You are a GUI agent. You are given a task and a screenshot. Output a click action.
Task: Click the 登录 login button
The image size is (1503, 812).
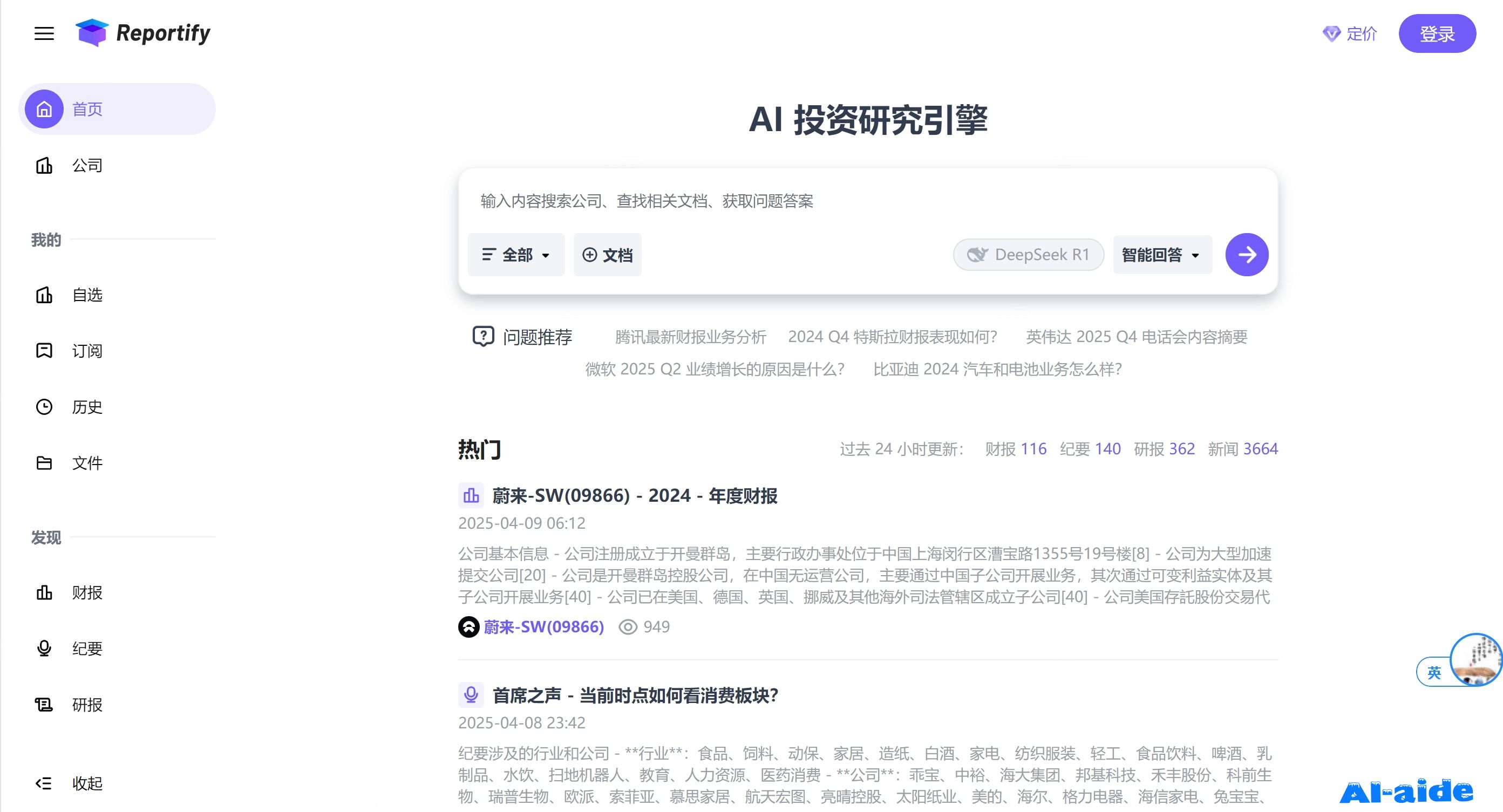(1437, 34)
